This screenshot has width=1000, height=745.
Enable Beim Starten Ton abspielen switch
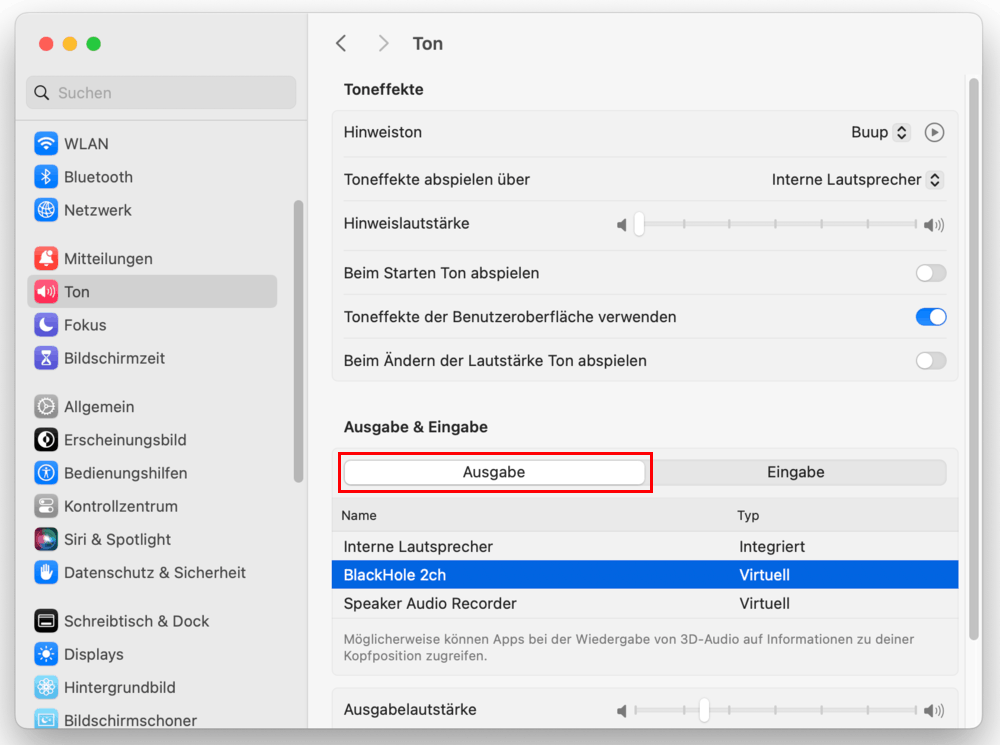click(930, 273)
